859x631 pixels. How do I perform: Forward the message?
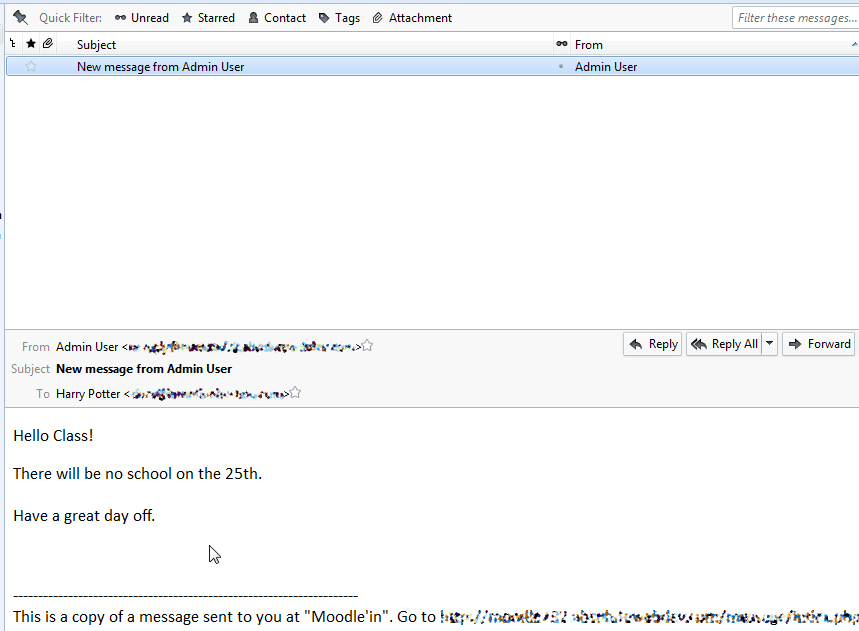coord(818,344)
